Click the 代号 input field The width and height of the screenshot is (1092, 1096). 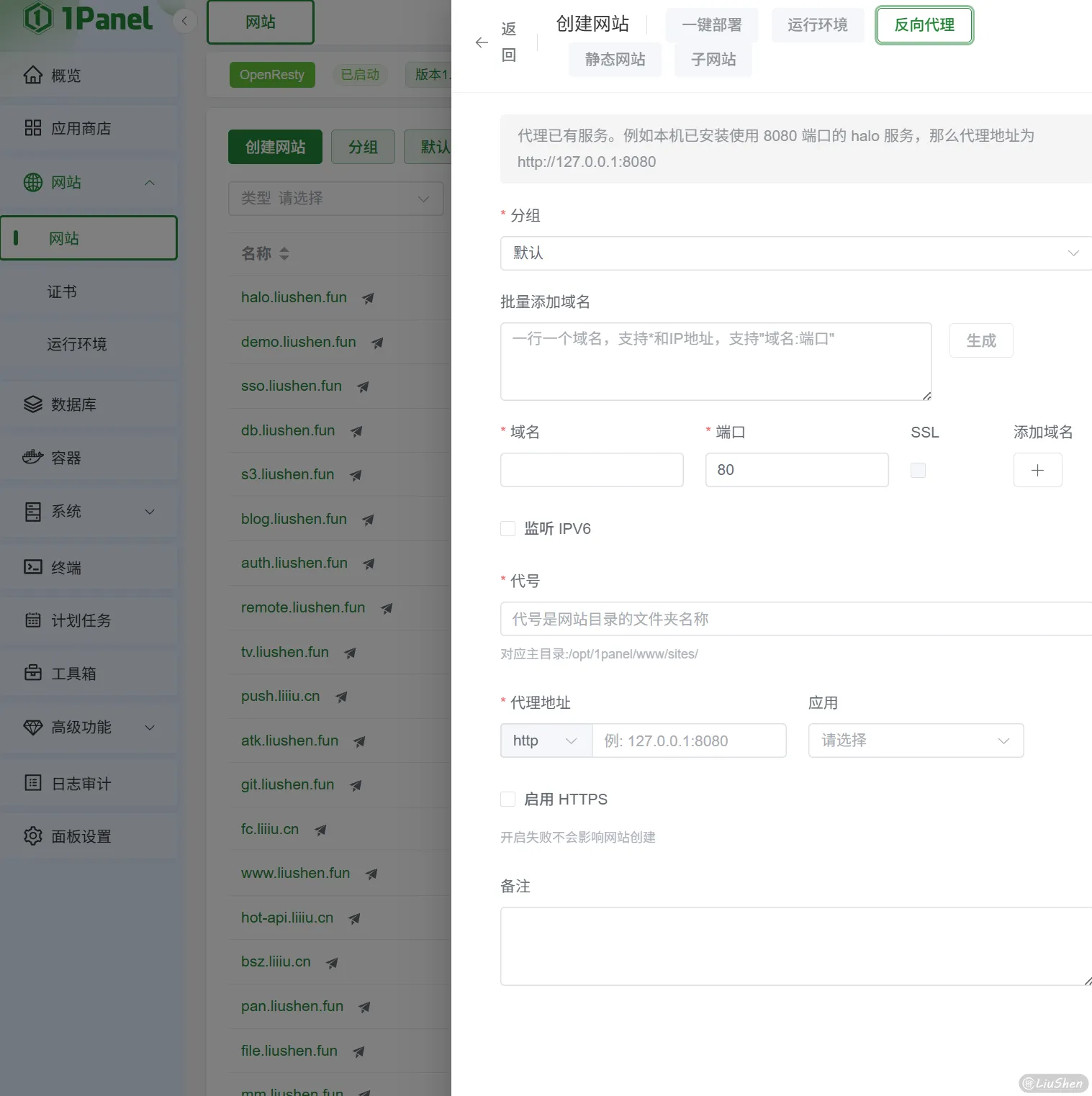pos(795,619)
